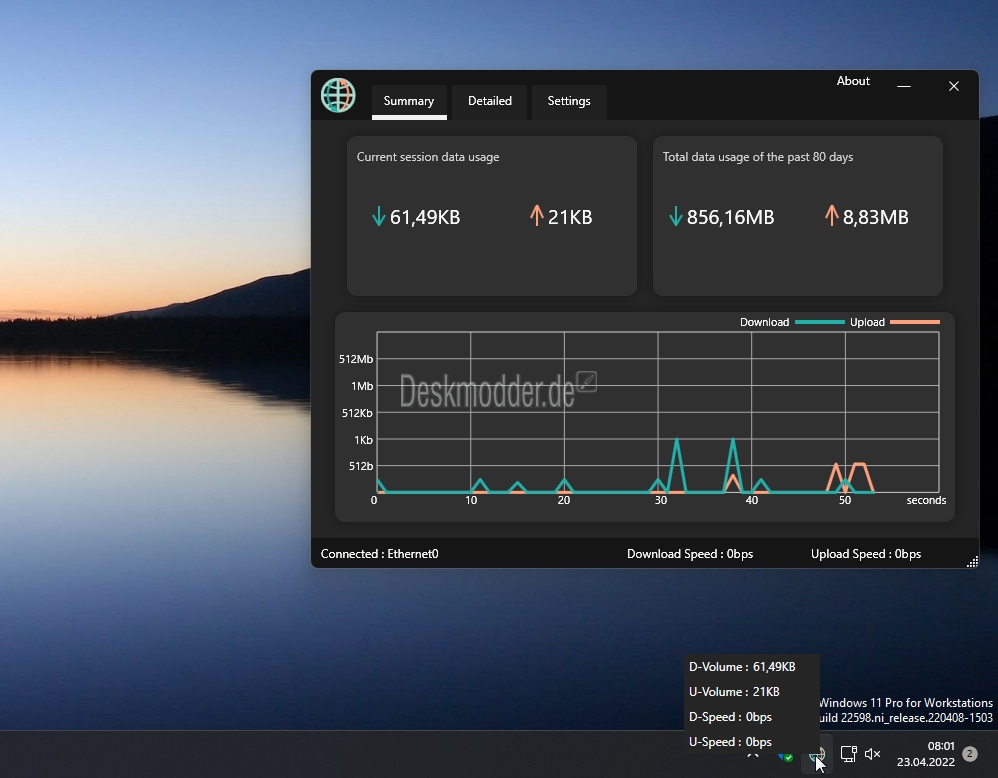
Task: Switch to the Summary tab
Action: [409, 101]
